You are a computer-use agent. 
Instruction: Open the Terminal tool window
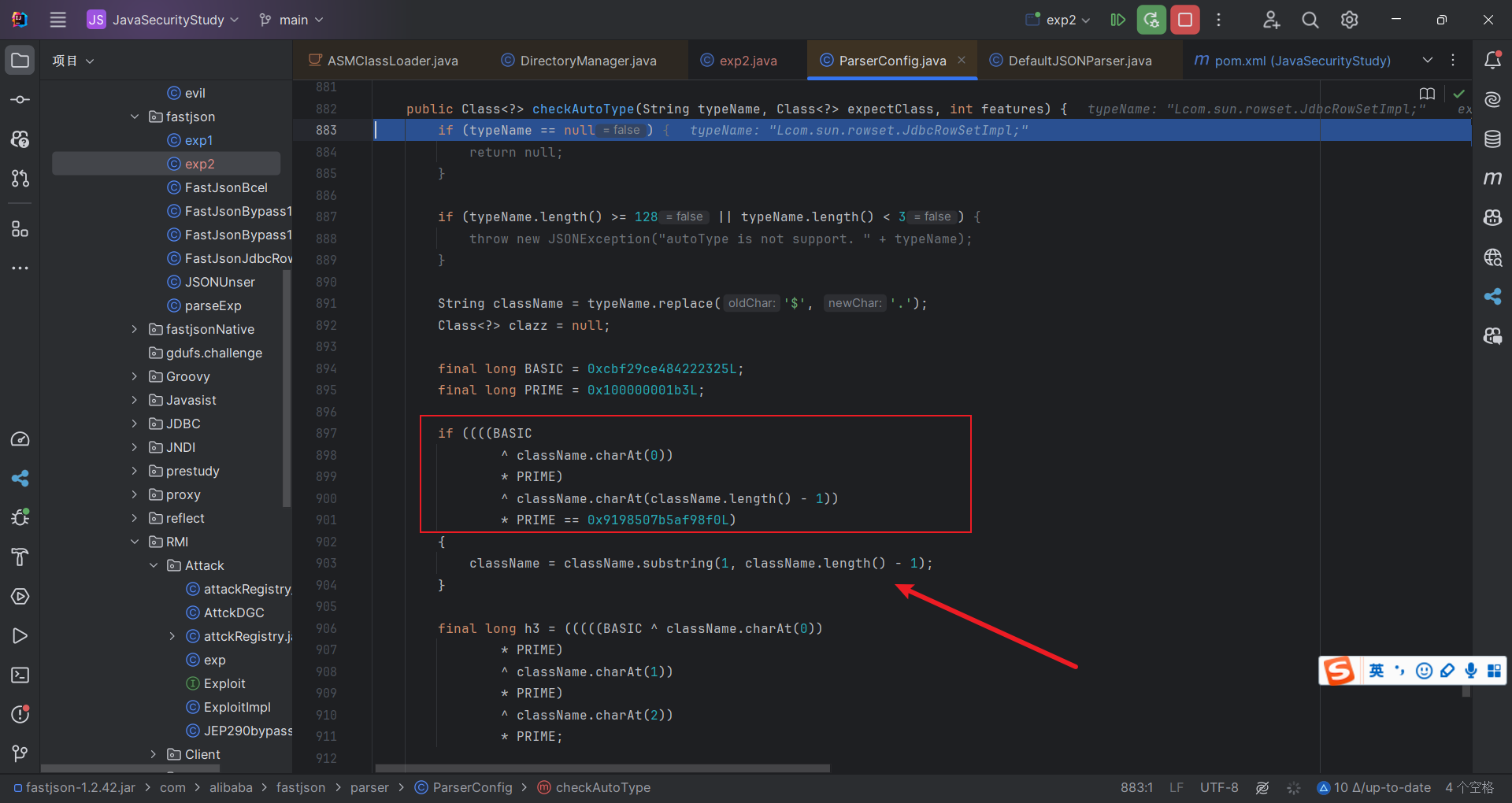(20, 675)
